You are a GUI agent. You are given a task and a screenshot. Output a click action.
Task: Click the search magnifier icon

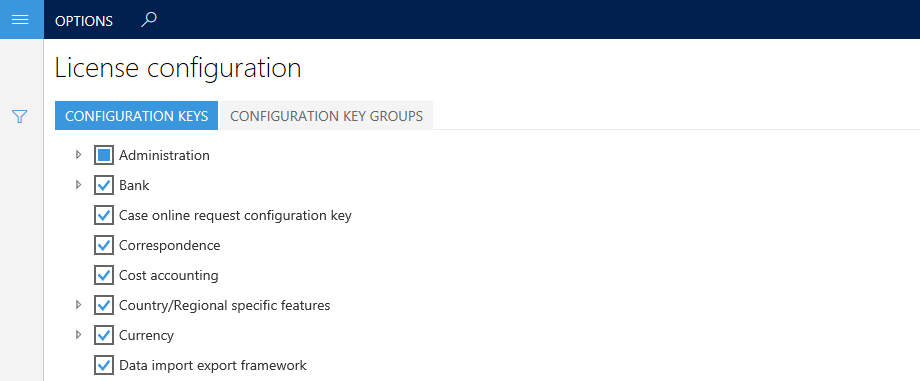[x=149, y=20]
